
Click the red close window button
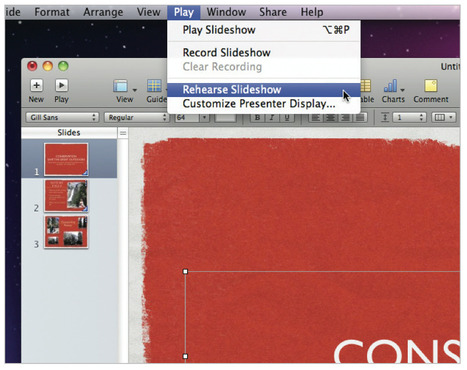[x=32, y=66]
